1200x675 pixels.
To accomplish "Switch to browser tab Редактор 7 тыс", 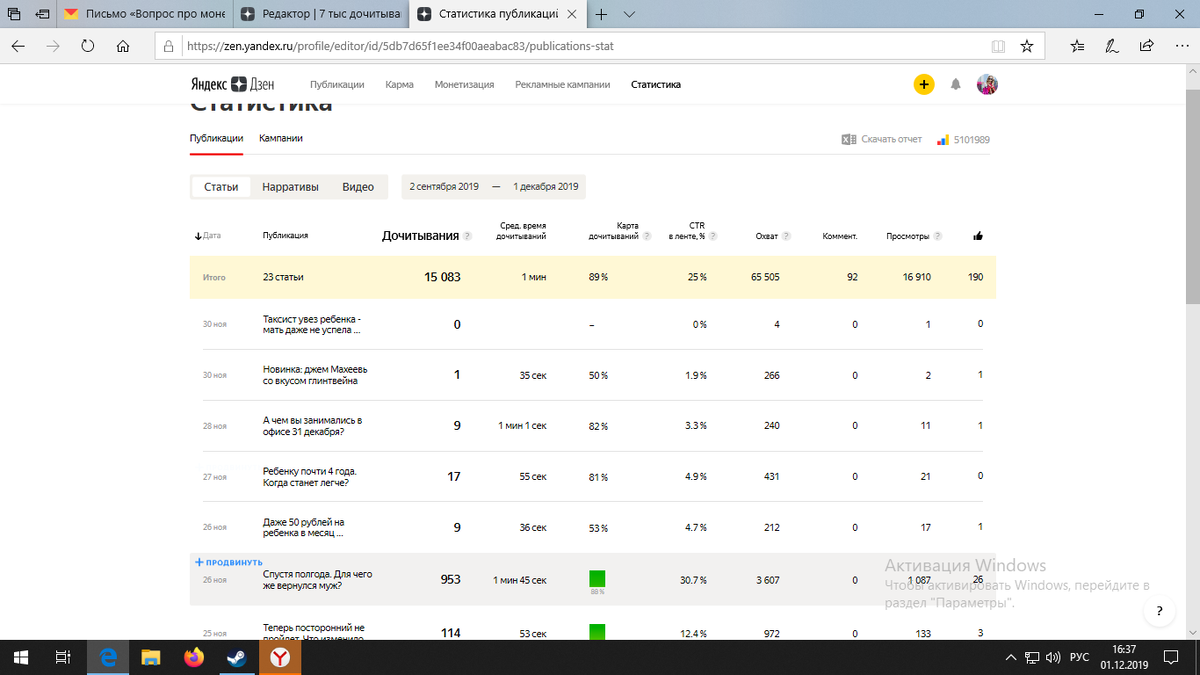I will click(323, 15).
